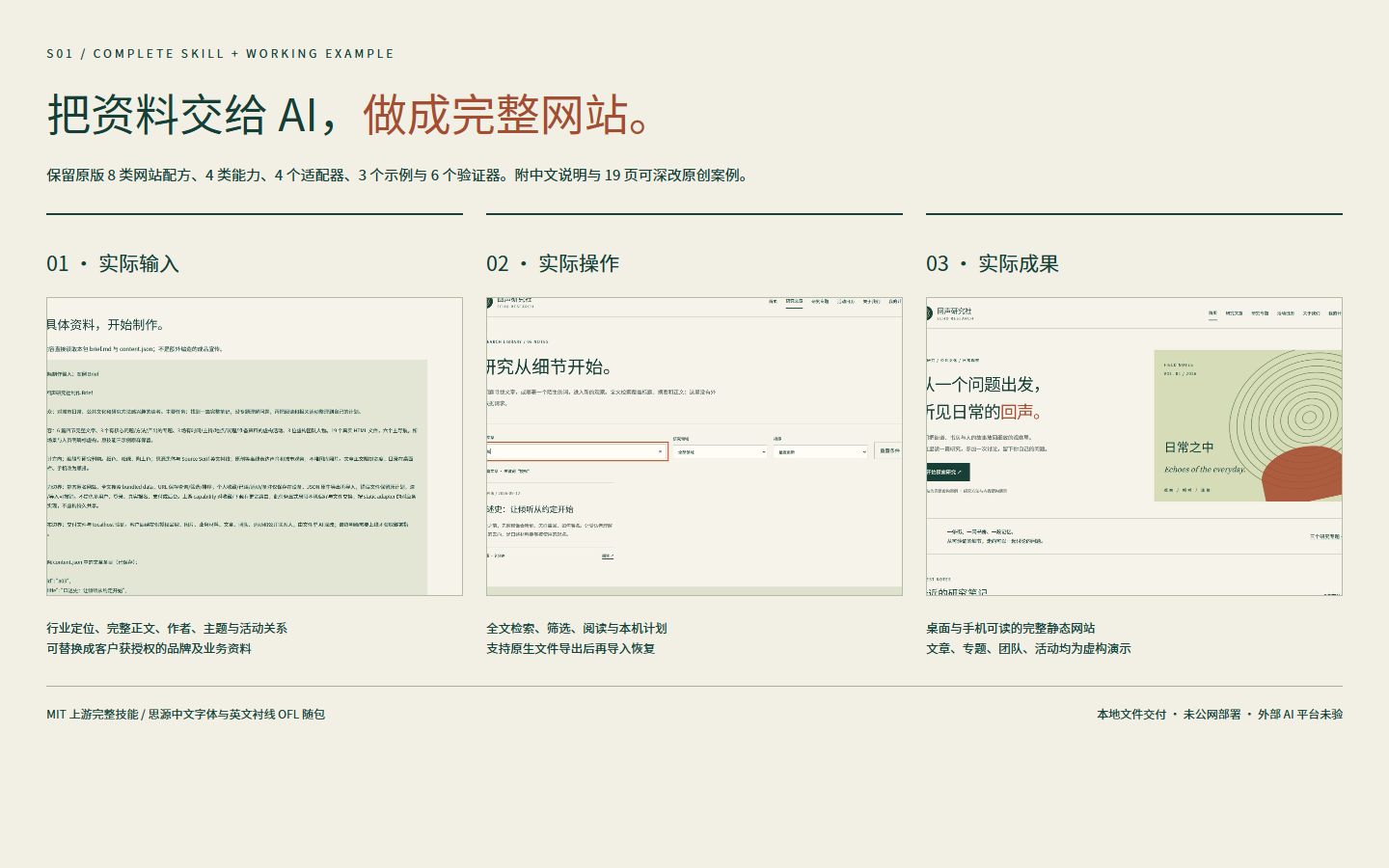Open the 实际成果 website homepage thumbnail

1134,447
